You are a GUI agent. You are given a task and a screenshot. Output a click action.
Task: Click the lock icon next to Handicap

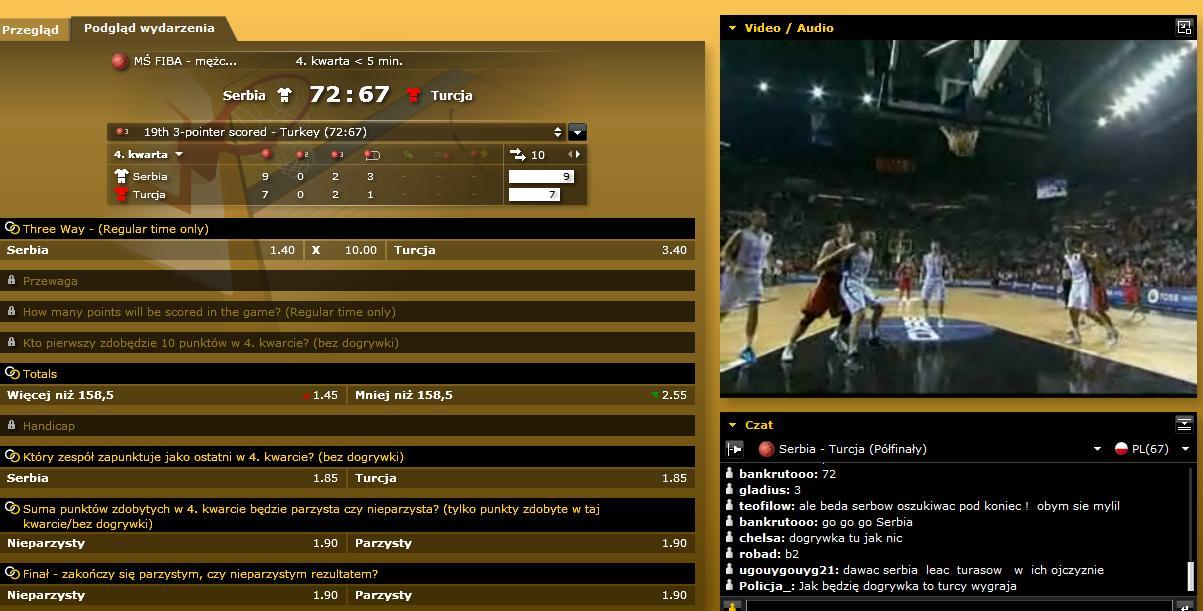(x=12, y=426)
